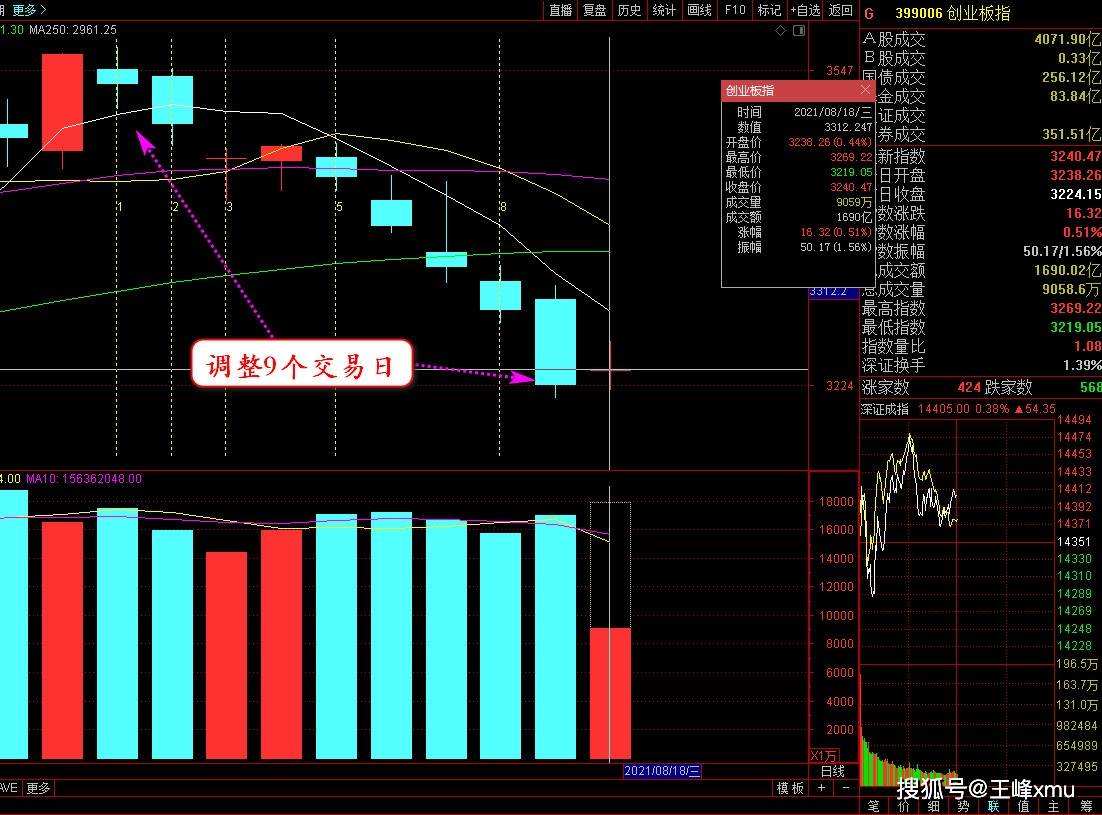Open the F10 info page
1102x815 pixels.
pos(735,10)
